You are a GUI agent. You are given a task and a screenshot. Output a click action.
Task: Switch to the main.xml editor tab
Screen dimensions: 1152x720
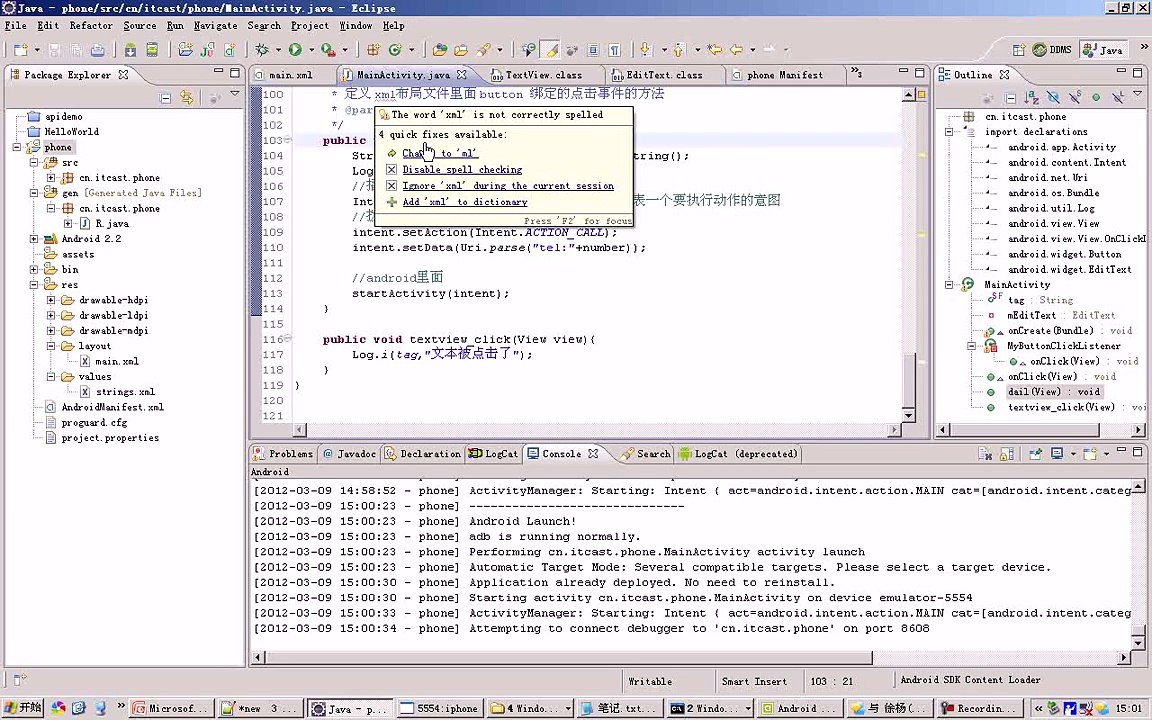pos(289,75)
